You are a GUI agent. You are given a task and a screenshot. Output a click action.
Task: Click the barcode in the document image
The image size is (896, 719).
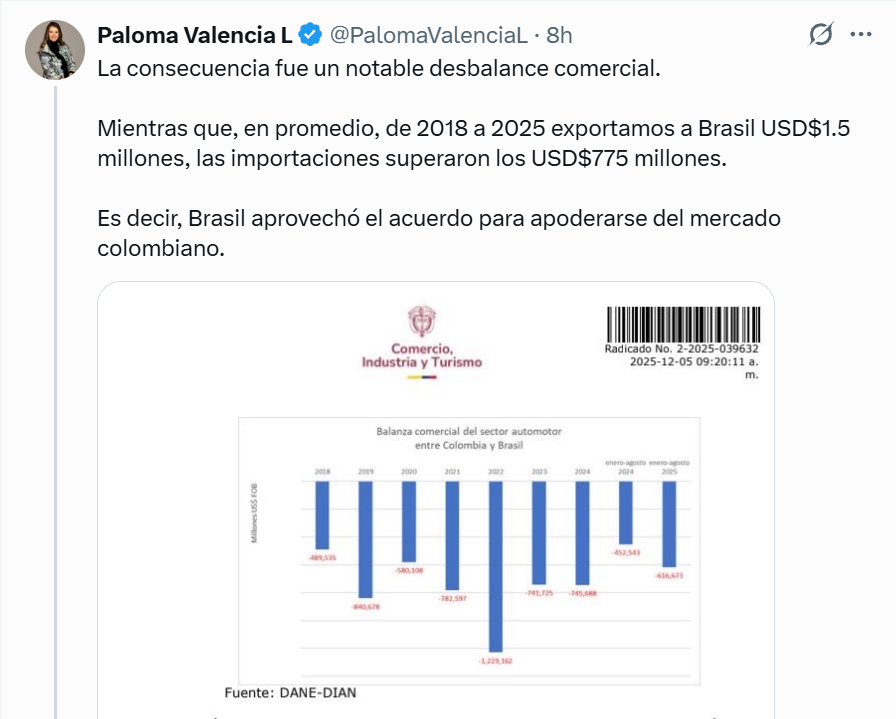(x=682, y=324)
